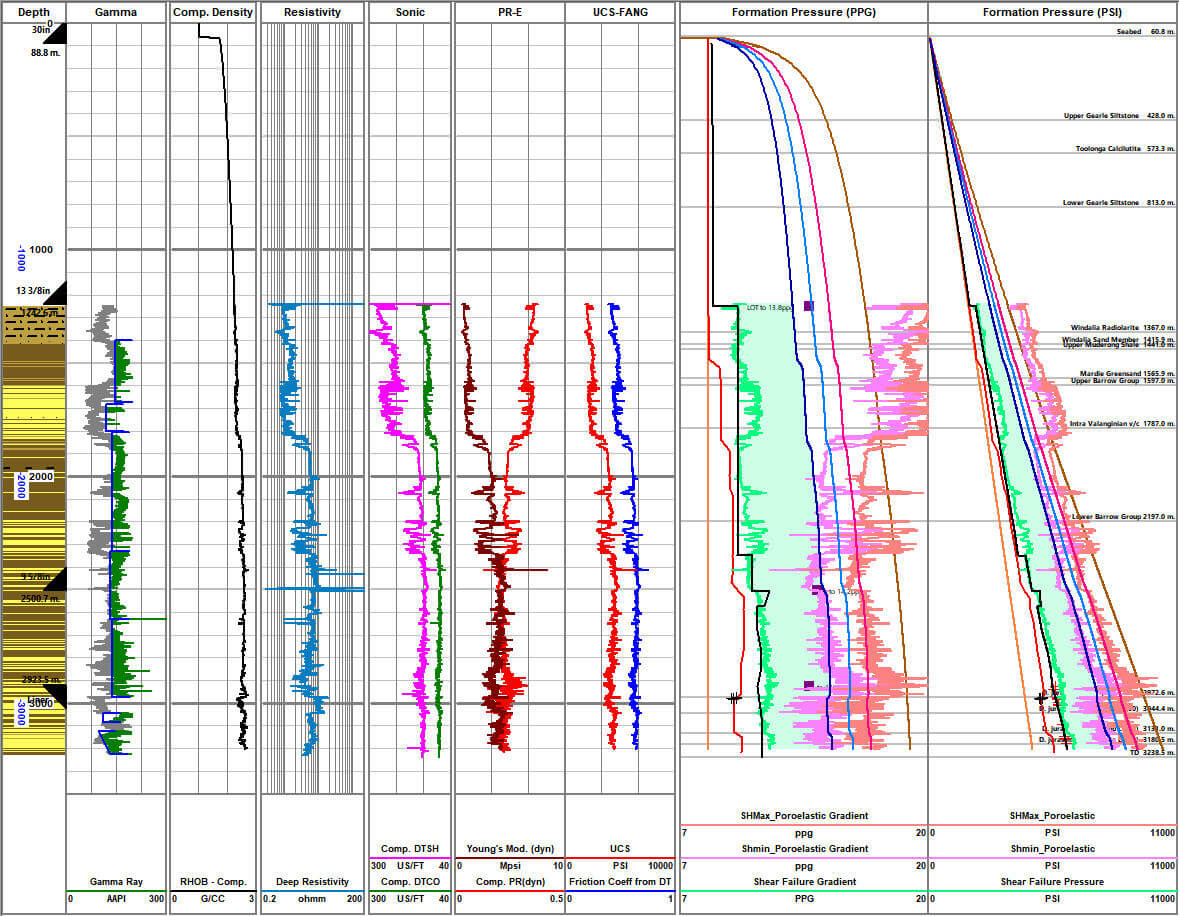
Task: Select the Young's Mod. (dyn) legend
Action: click(510, 848)
